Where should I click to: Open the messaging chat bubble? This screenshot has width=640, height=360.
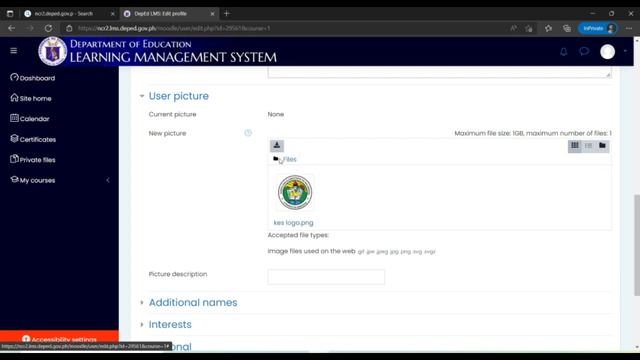584,51
